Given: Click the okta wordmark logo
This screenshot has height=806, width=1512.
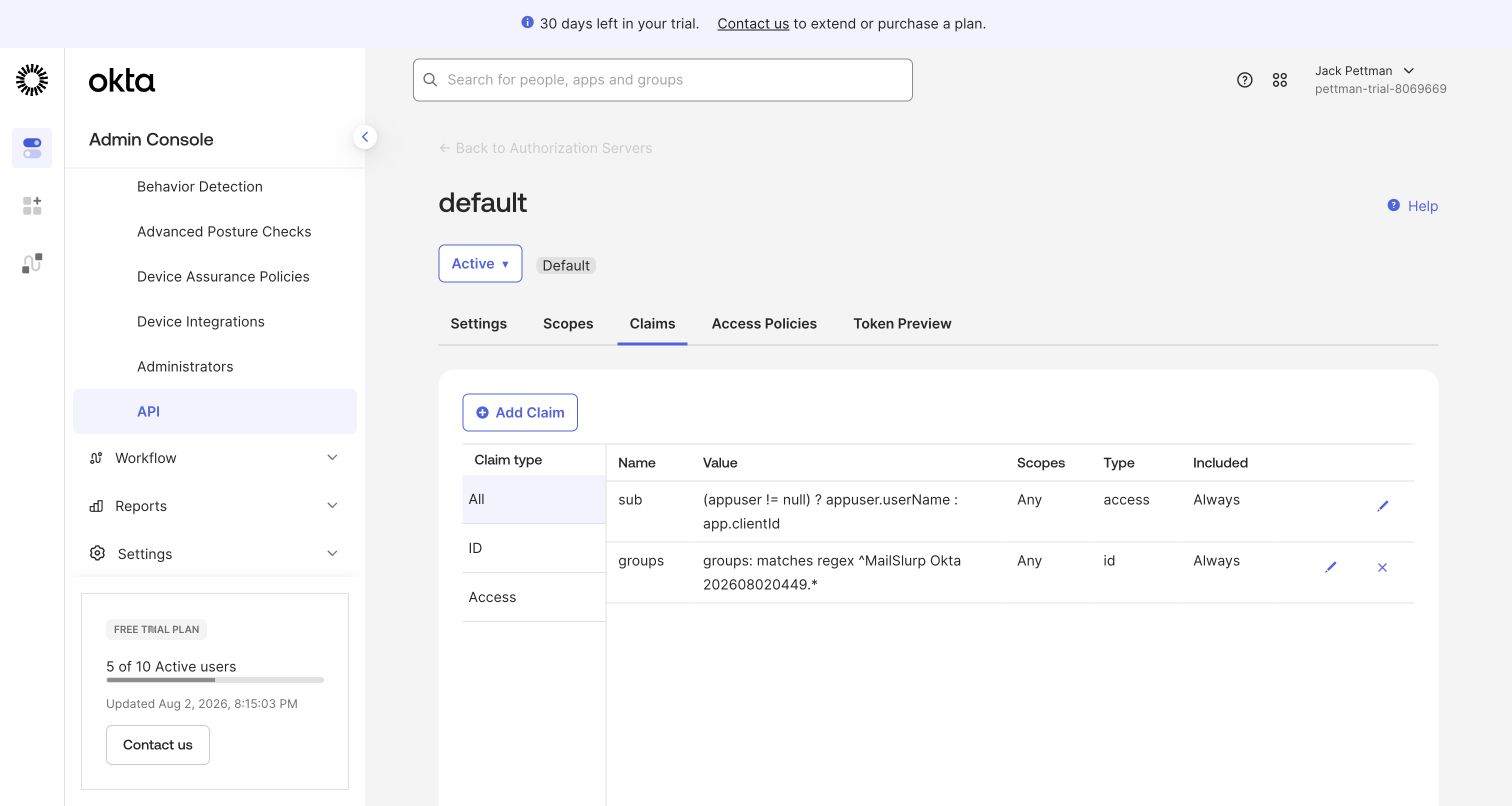Looking at the screenshot, I should tap(122, 81).
